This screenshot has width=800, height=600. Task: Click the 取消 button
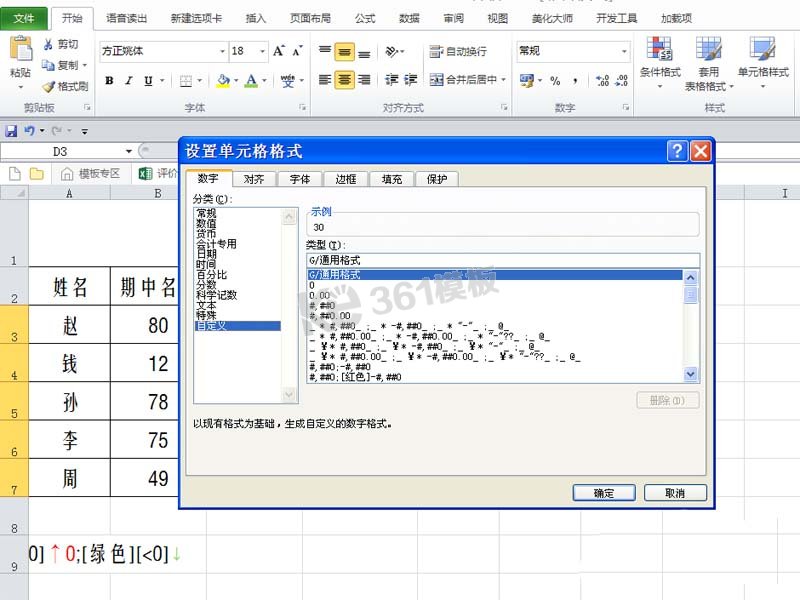[676, 492]
